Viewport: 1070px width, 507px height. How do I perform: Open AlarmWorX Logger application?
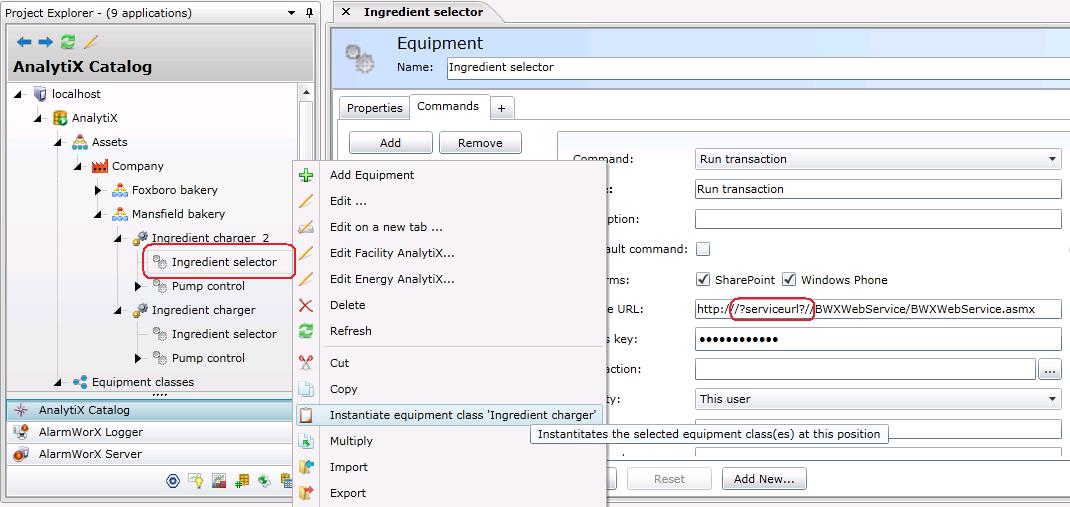pyautogui.click(x=90, y=432)
